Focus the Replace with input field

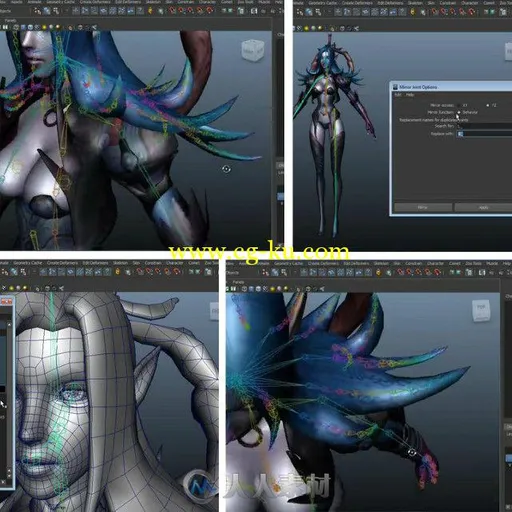484,134
